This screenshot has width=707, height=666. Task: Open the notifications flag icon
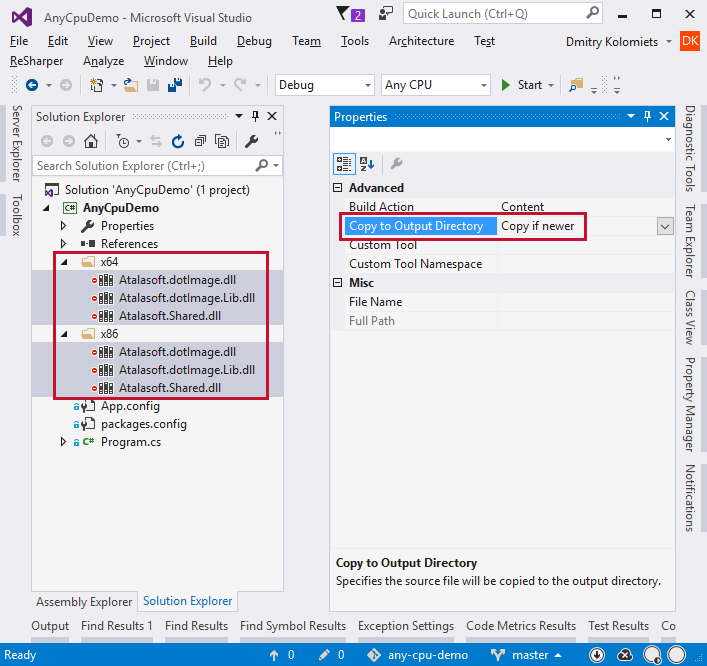pos(351,14)
